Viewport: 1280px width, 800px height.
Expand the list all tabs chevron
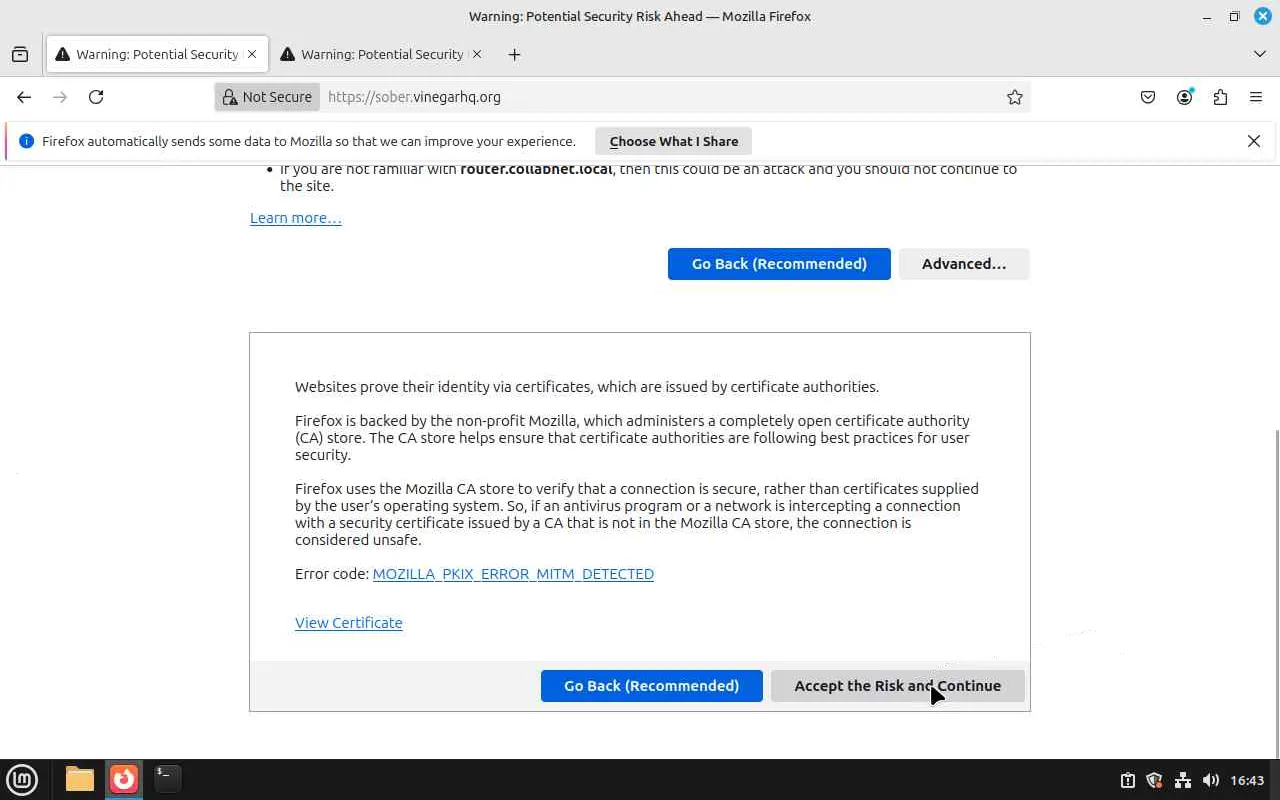pyautogui.click(x=1259, y=54)
